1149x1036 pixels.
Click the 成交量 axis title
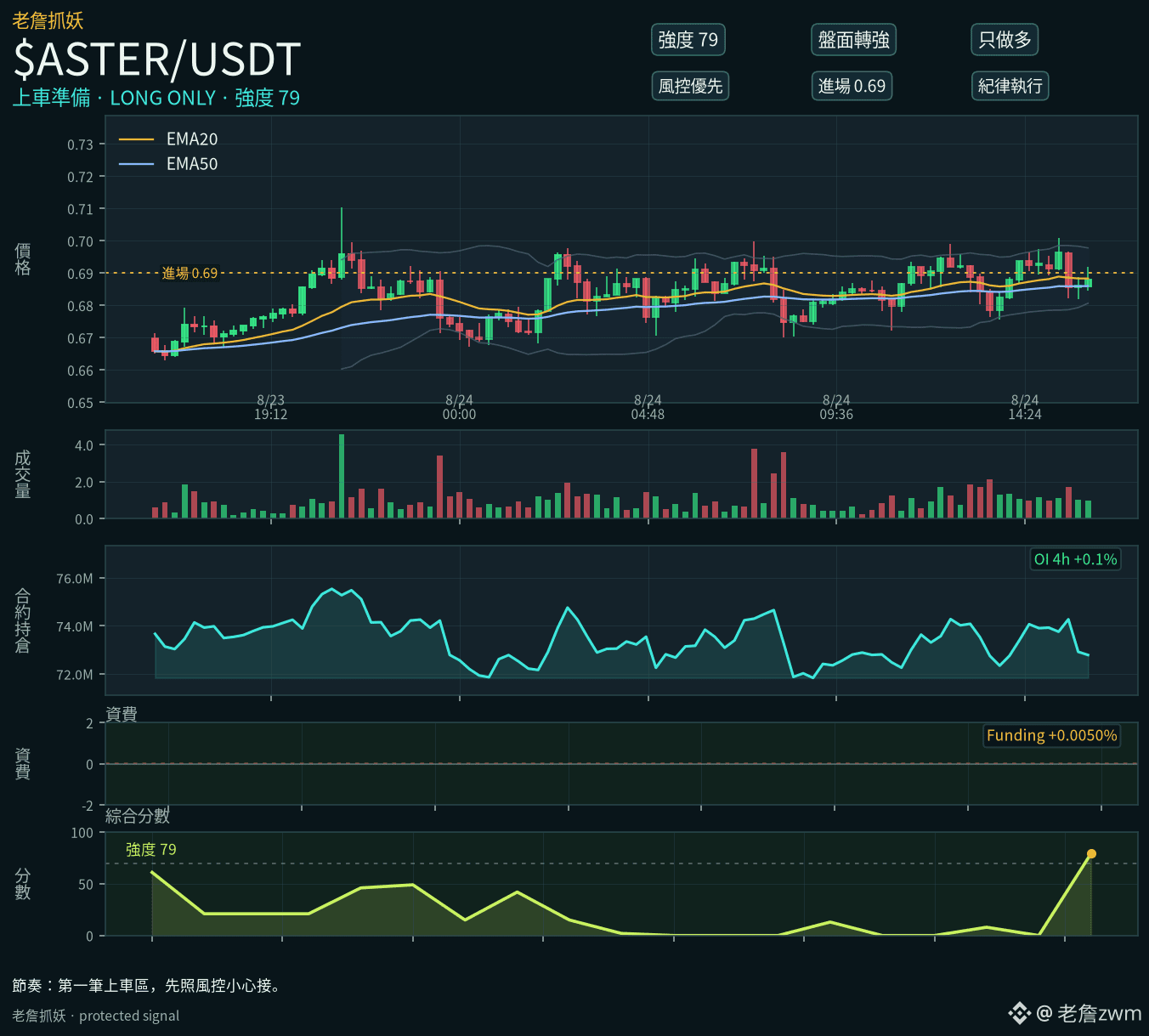(23, 474)
